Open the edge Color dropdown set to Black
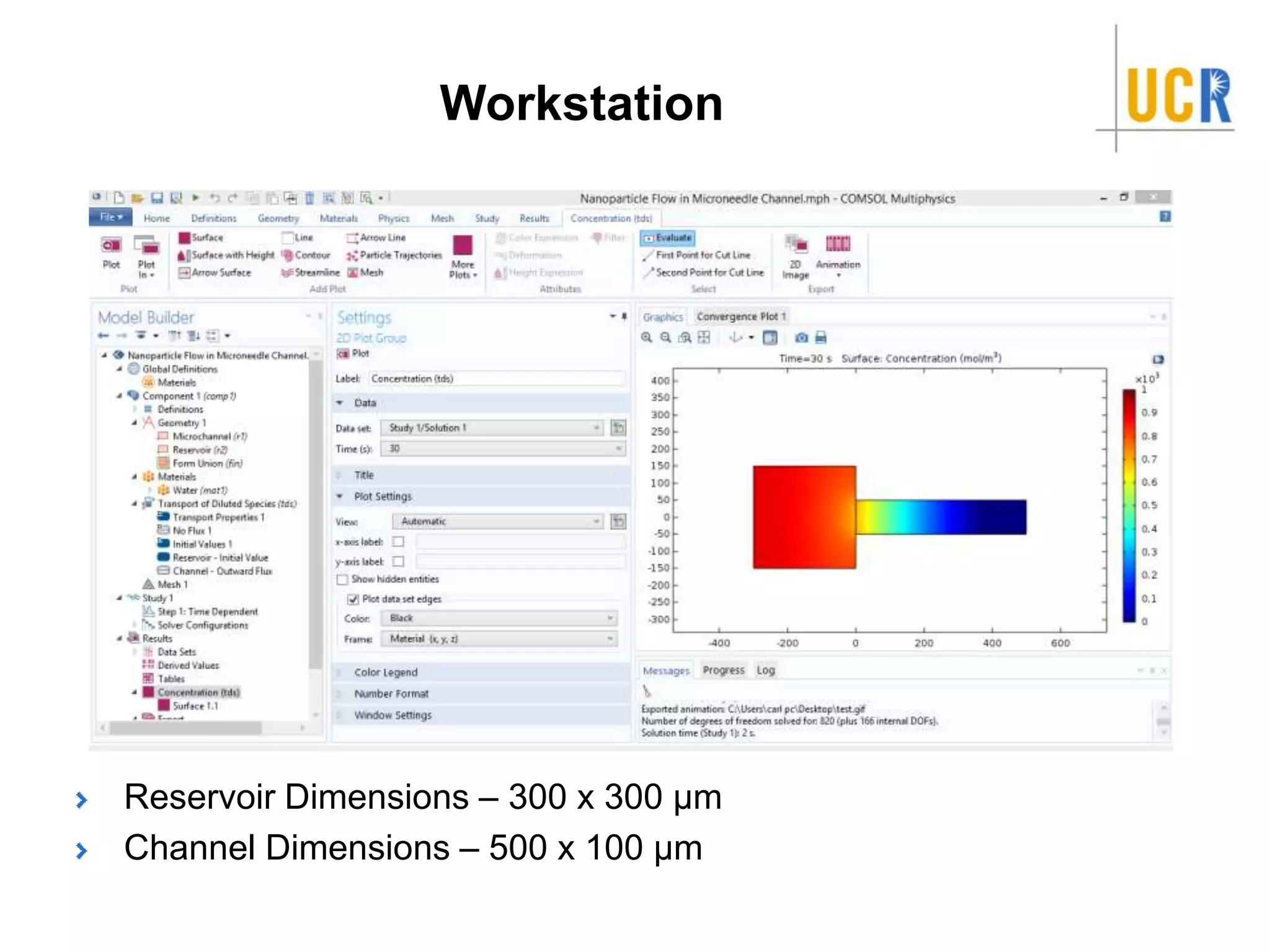Viewport: 1270px width, 952px height. coord(500,618)
